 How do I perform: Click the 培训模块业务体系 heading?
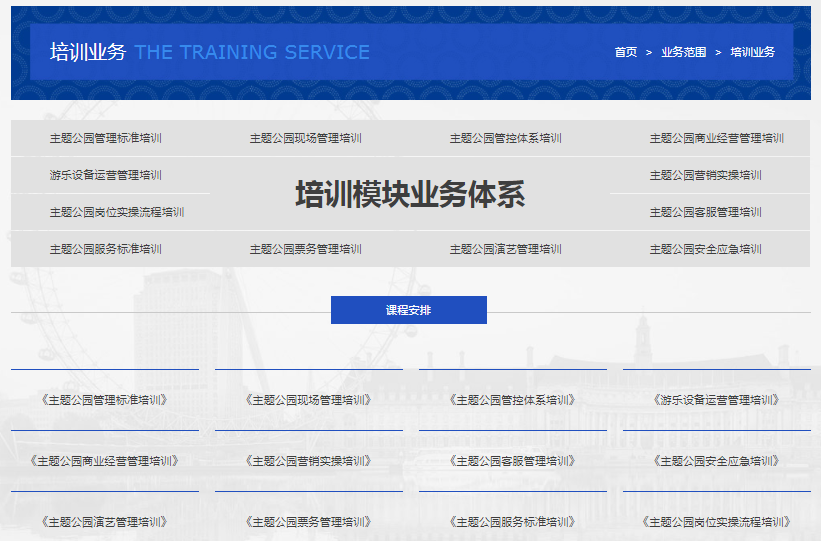pyautogui.click(x=410, y=194)
